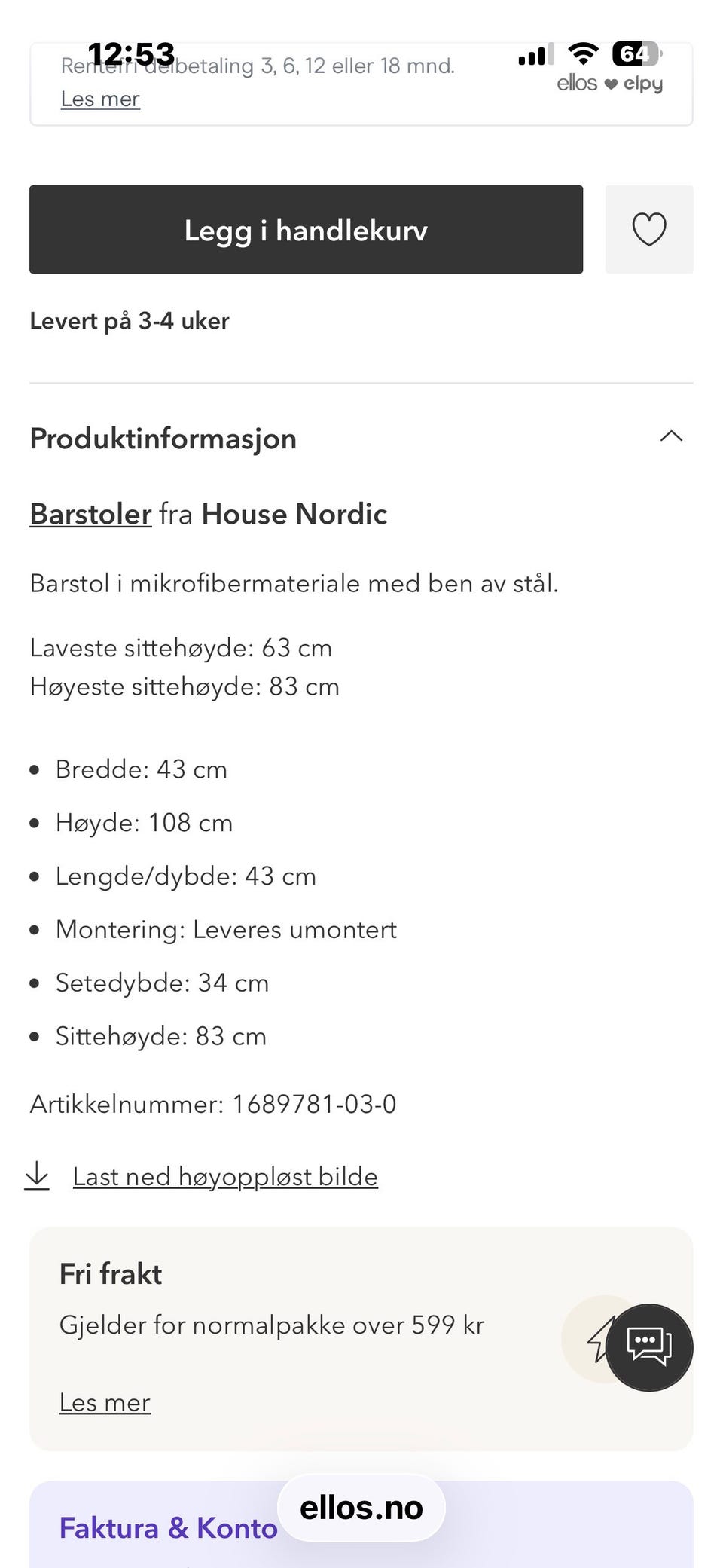Tap the Wi-Fi status icon
Screen dimensions: 723x1568
(583, 53)
